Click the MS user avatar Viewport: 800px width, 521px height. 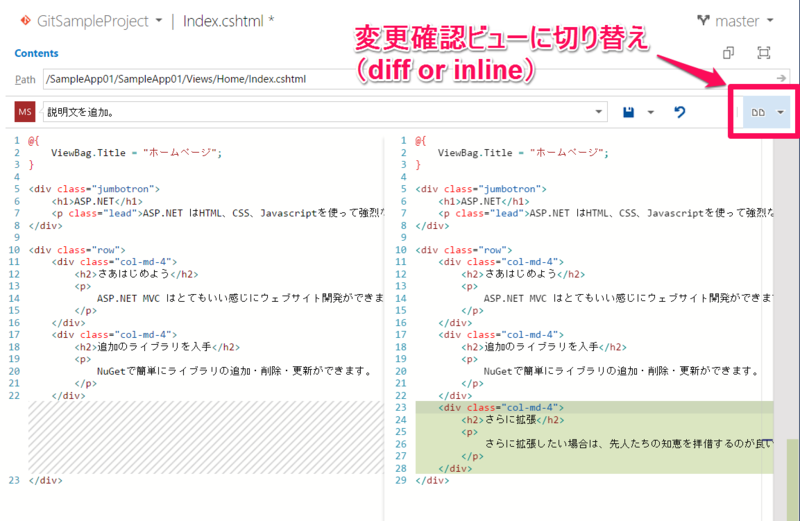24,112
